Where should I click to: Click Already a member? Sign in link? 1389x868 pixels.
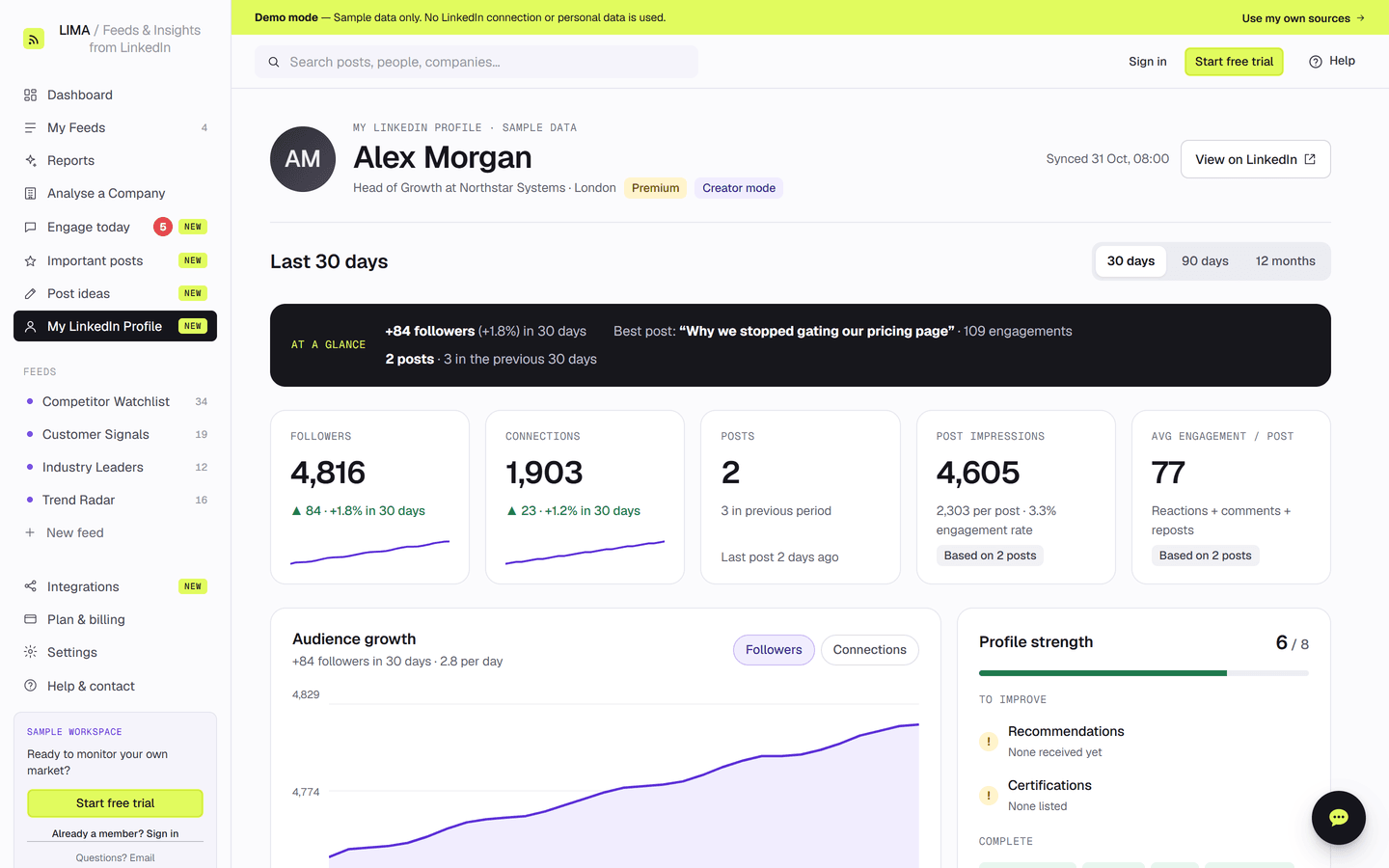(x=115, y=833)
